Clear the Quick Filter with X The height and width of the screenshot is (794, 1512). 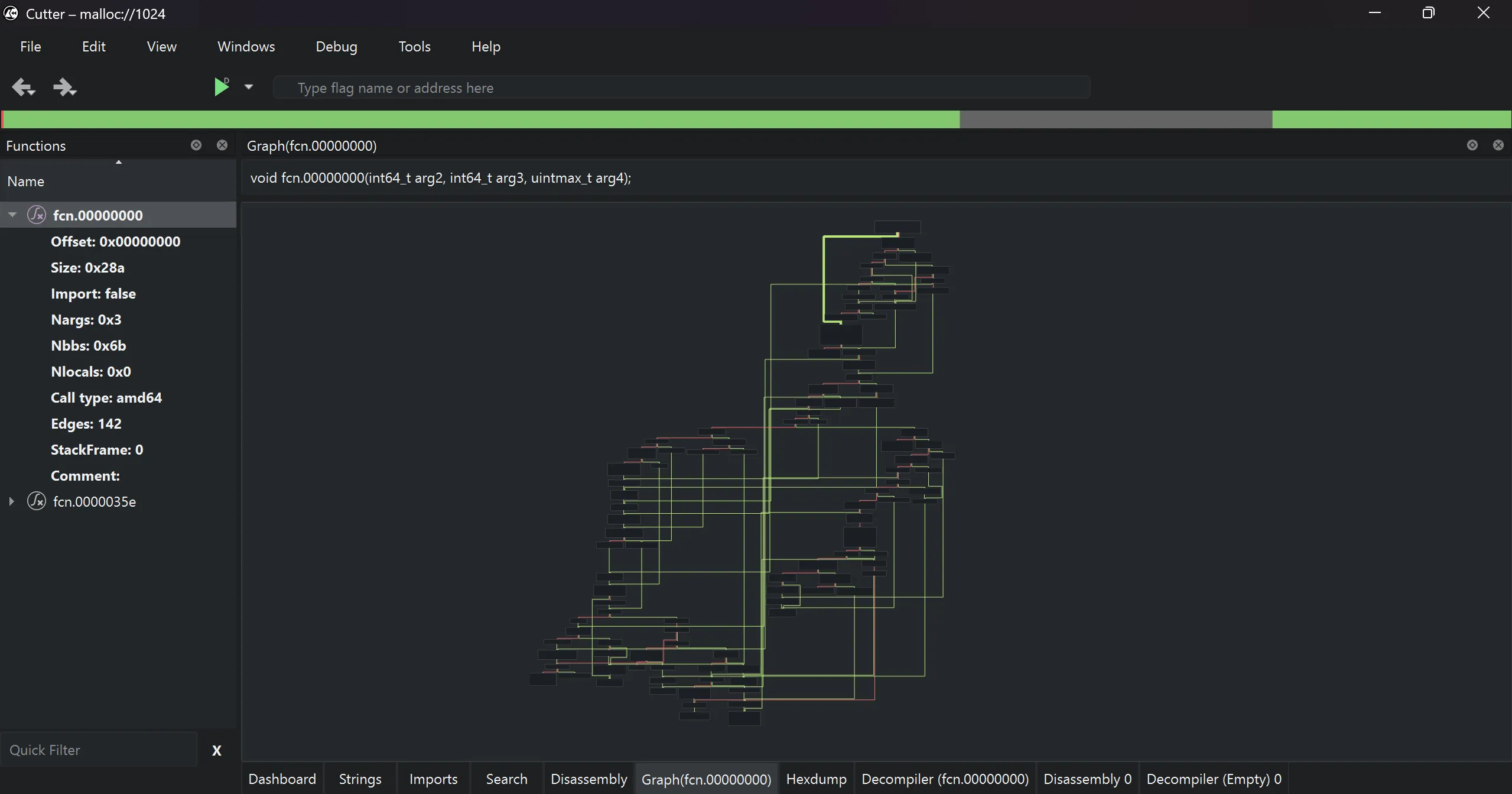tap(217, 751)
